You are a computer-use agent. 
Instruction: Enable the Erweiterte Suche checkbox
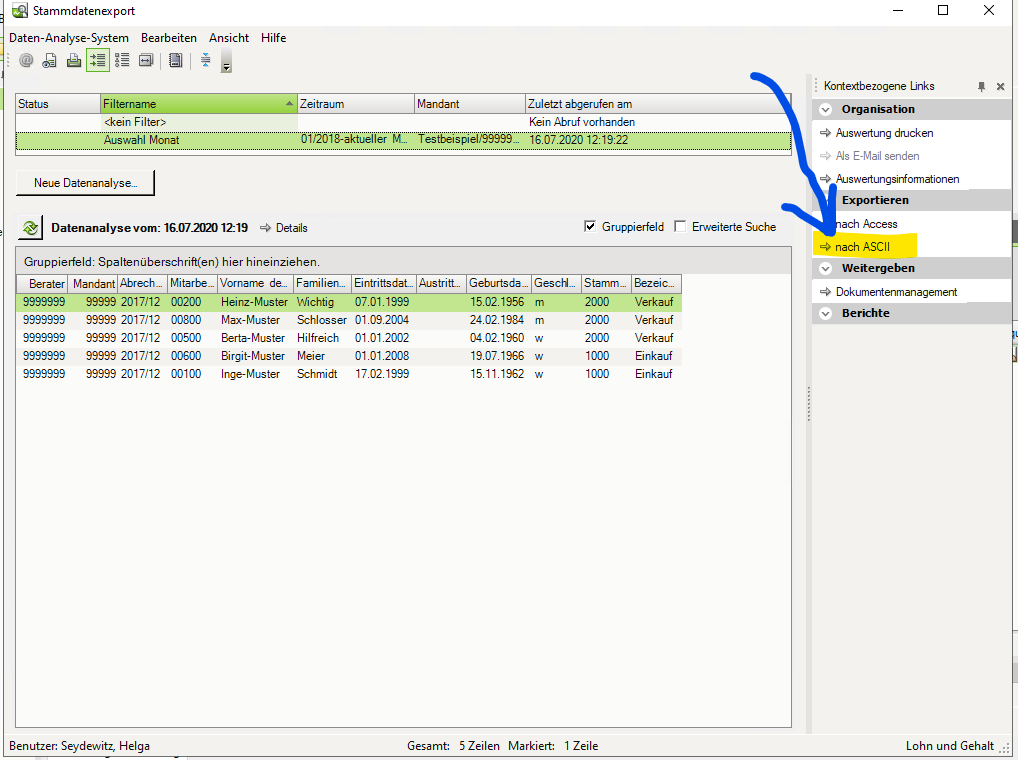681,227
